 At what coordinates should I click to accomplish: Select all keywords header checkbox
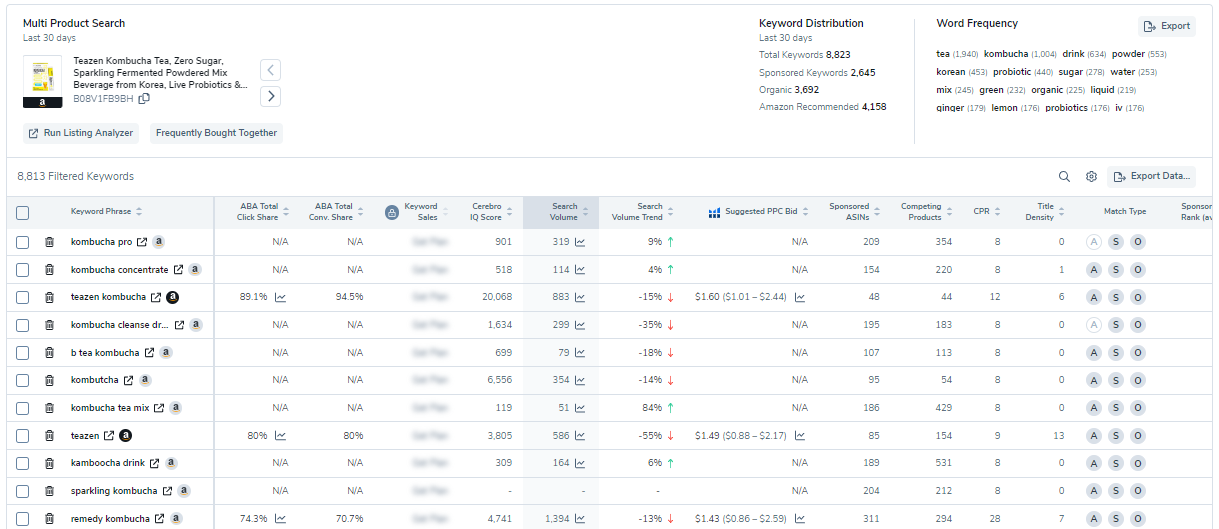coord(23,212)
